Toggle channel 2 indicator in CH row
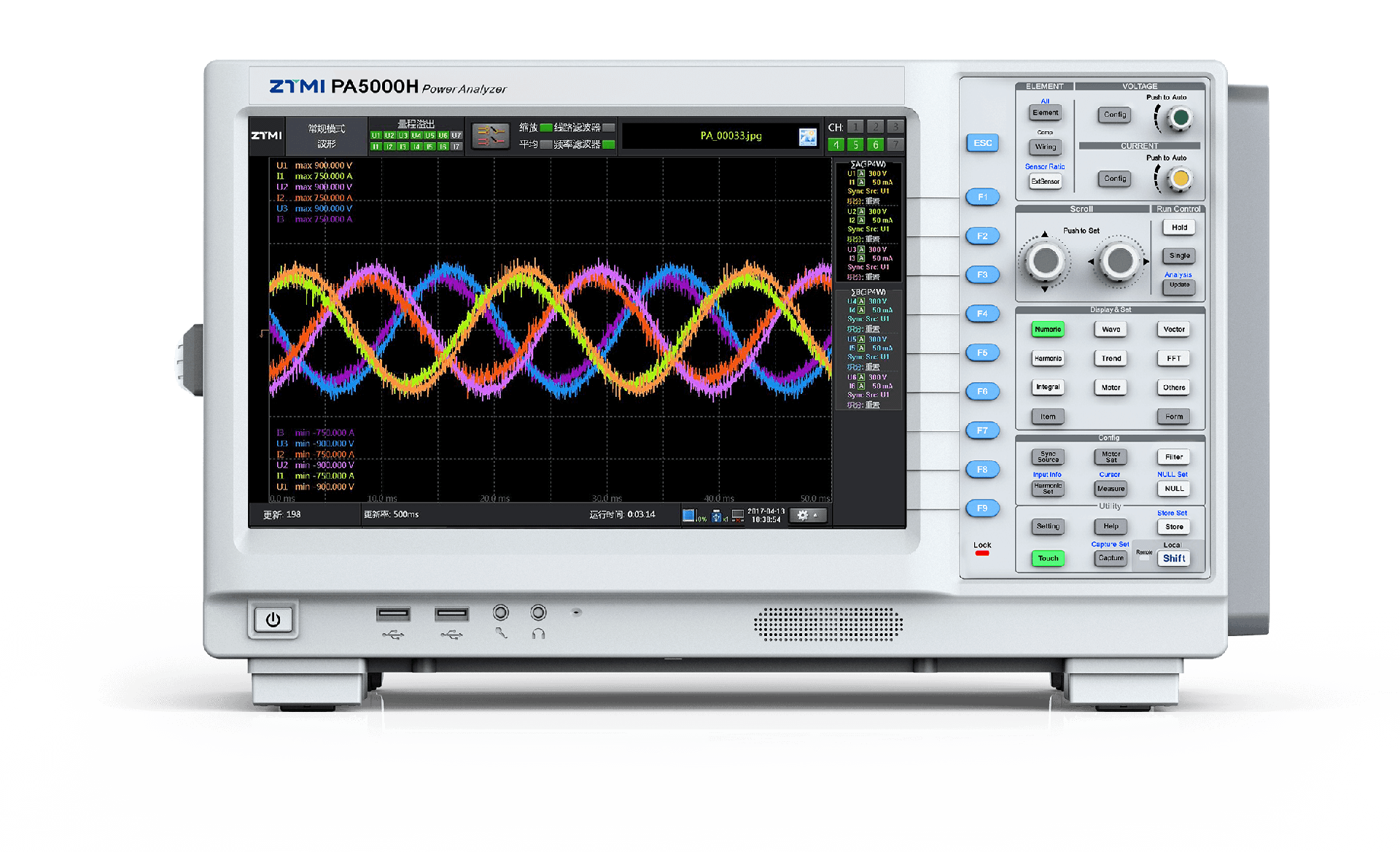 click(876, 127)
